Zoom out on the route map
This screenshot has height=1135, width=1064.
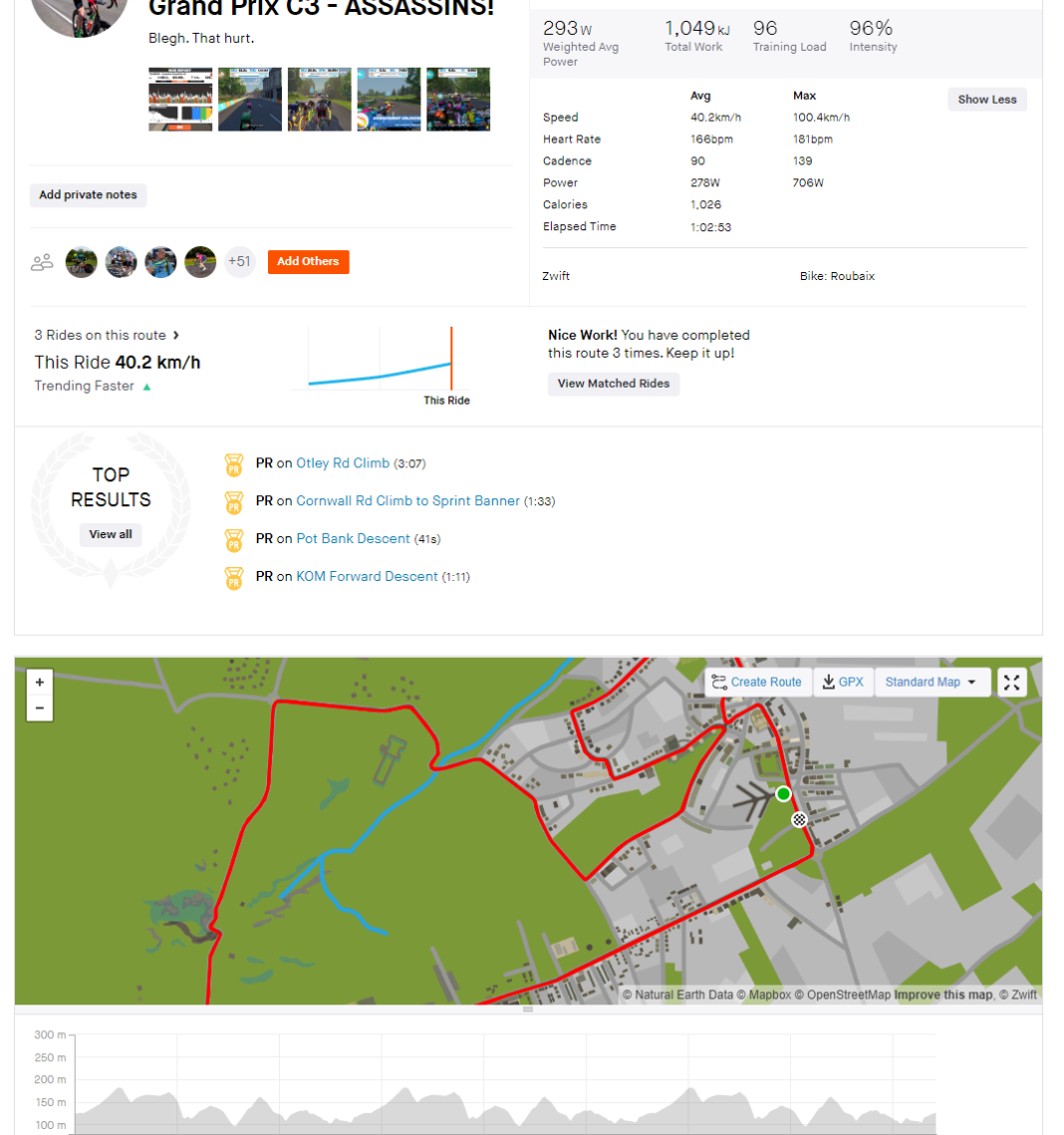39,708
